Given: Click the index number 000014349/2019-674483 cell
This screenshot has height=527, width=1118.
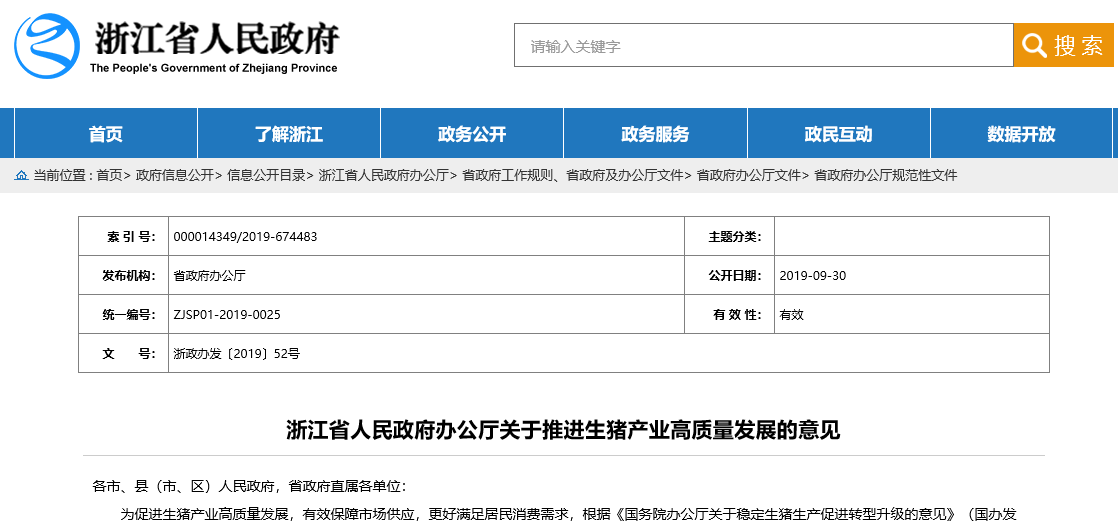Looking at the screenshot, I should tap(246, 237).
